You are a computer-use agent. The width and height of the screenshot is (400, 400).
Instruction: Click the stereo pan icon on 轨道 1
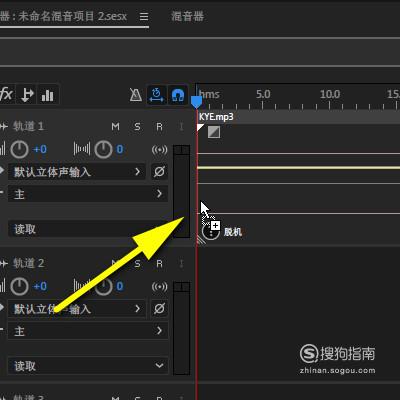pos(82,149)
